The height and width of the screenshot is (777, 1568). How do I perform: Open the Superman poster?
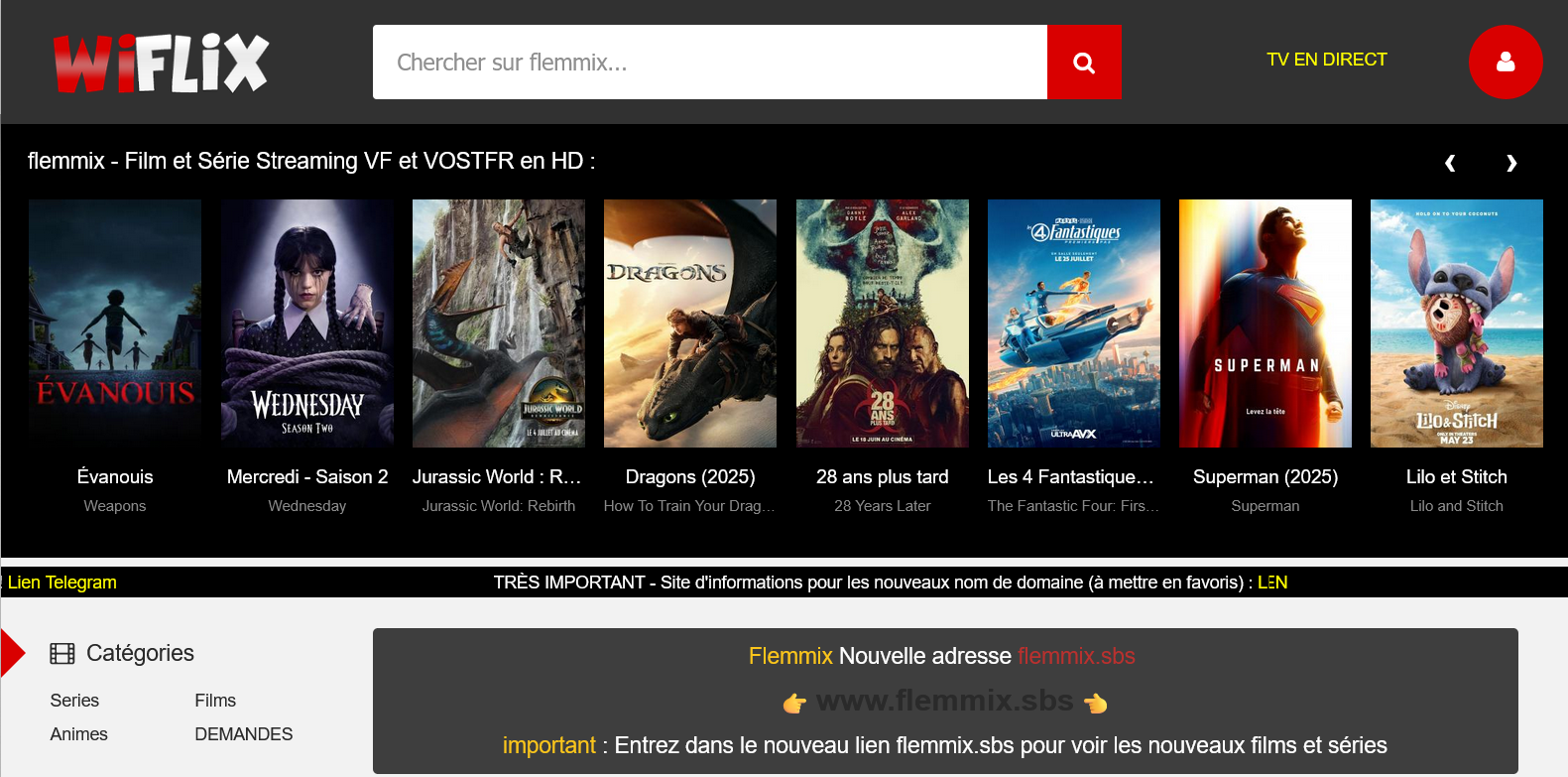click(1266, 324)
